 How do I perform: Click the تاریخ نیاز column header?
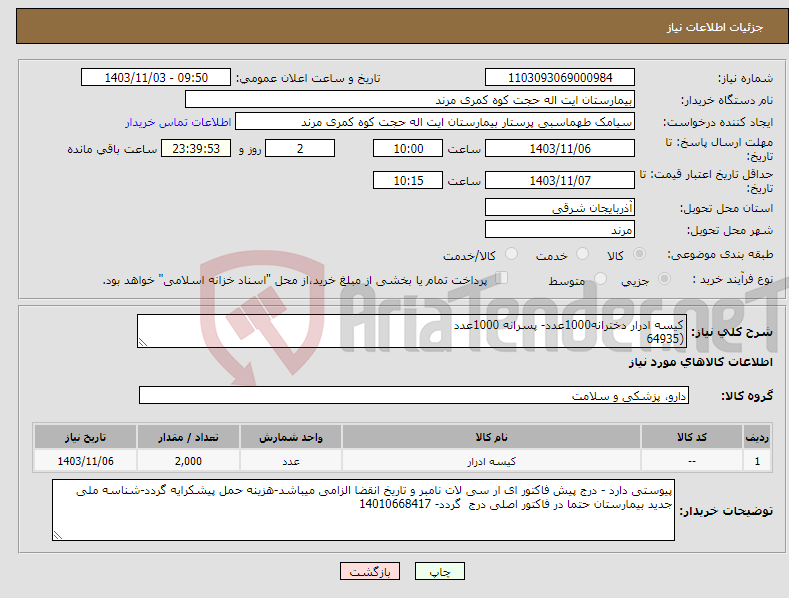(86, 437)
